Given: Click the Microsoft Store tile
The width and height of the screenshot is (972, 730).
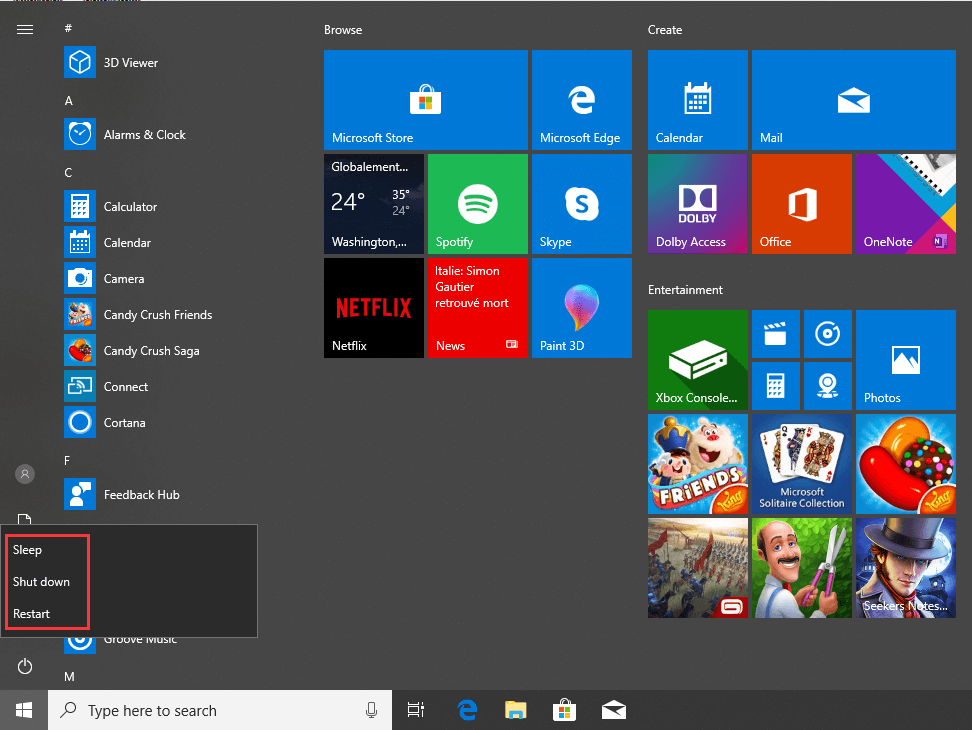Looking at the screenshot, I should coord(426,100).
